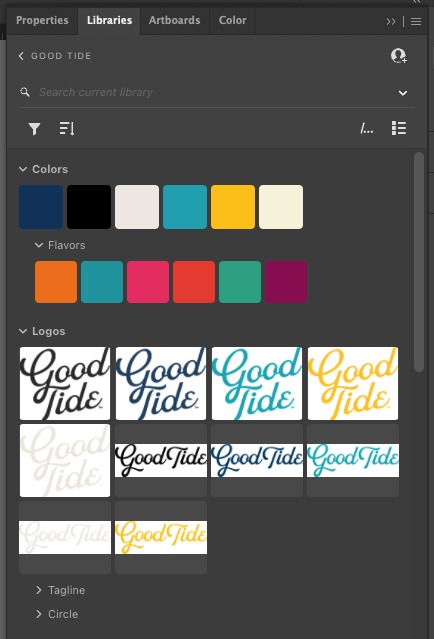Go back from the GOOD TIDE library

click(21, 56)
